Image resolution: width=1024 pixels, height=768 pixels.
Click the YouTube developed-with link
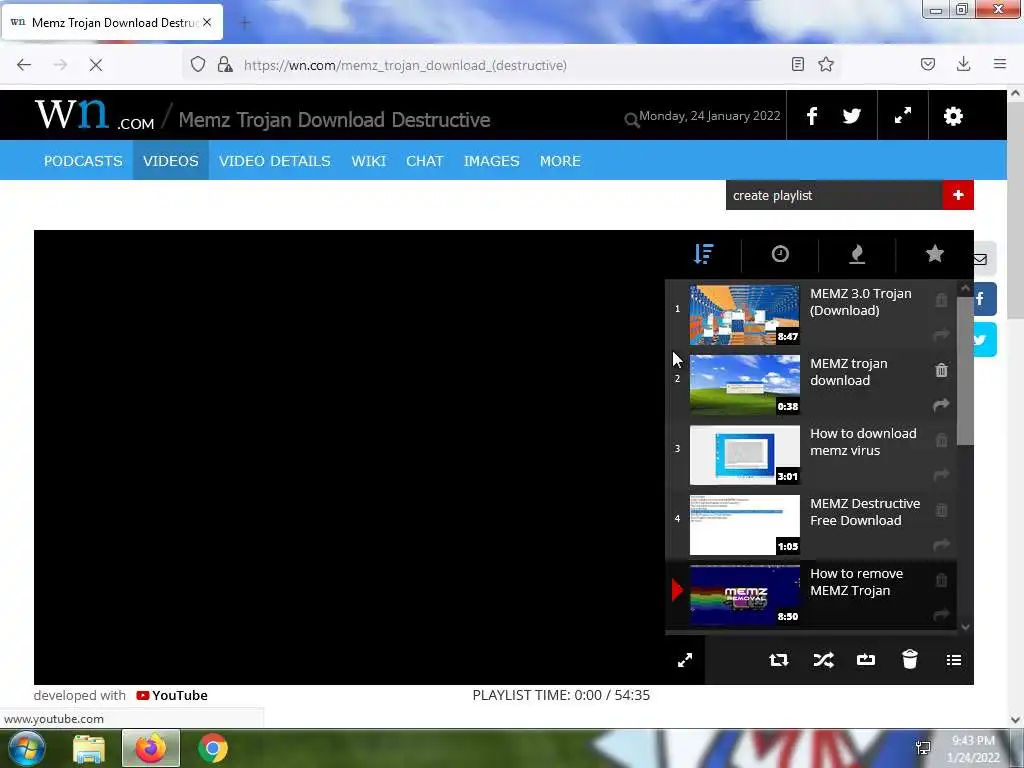[172, 696]
